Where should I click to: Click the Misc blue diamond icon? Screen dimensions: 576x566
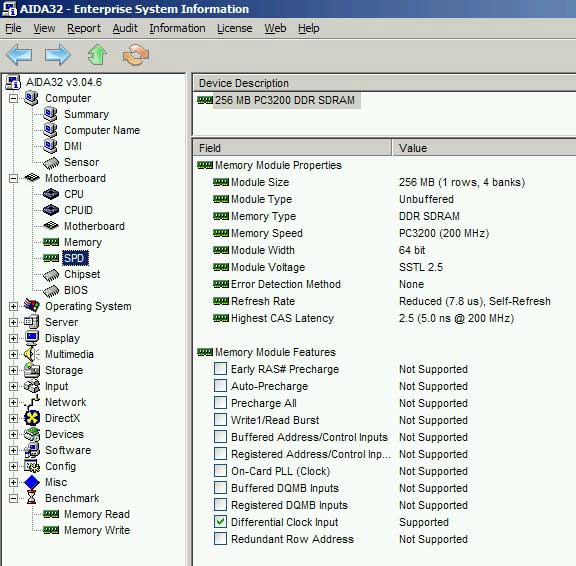click(32, 482)
